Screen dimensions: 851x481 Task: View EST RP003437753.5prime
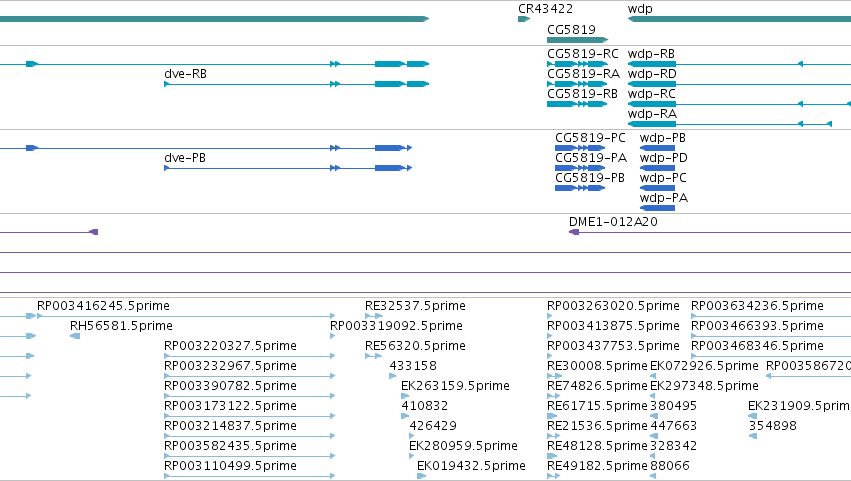613,346
